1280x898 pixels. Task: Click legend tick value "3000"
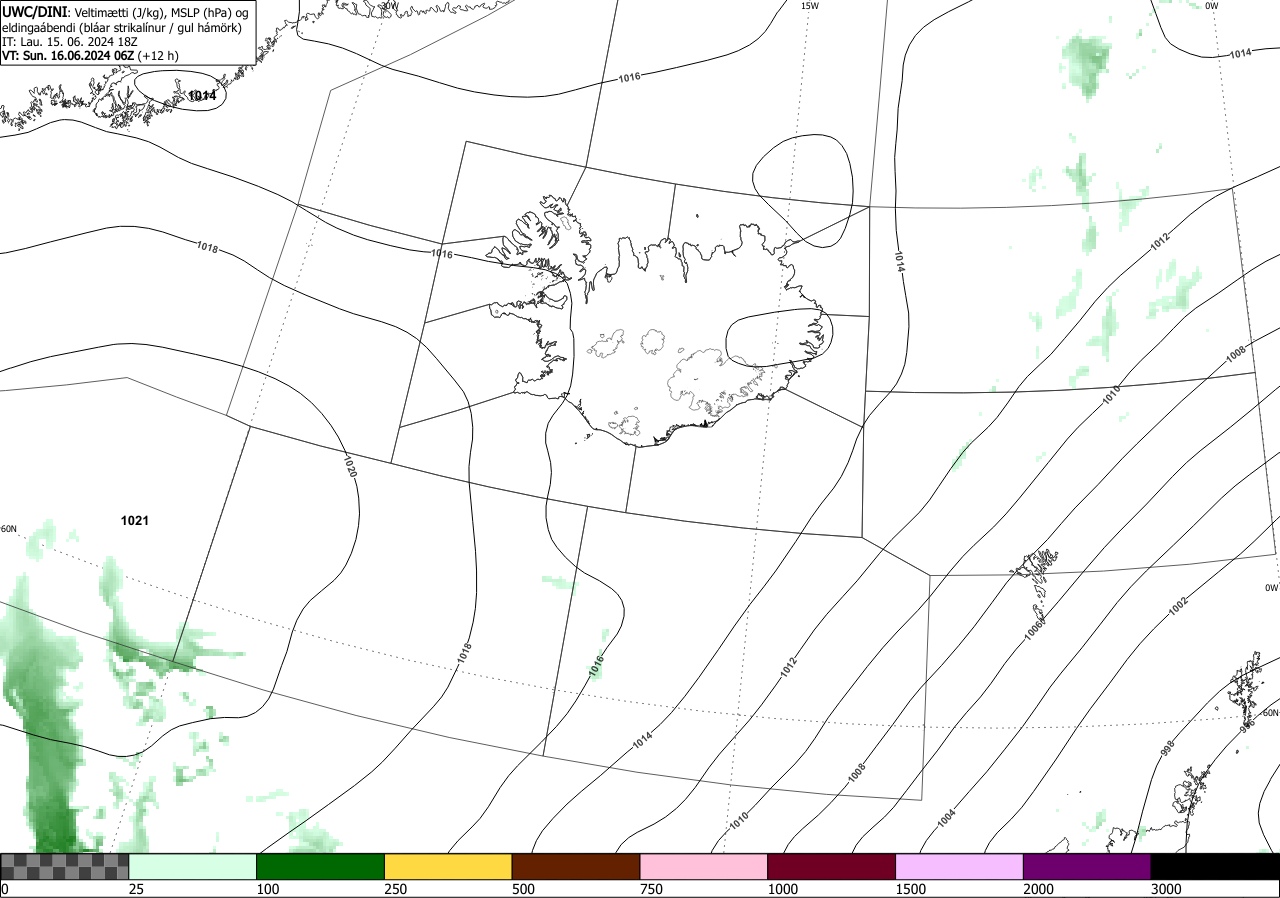point(1166,889)
